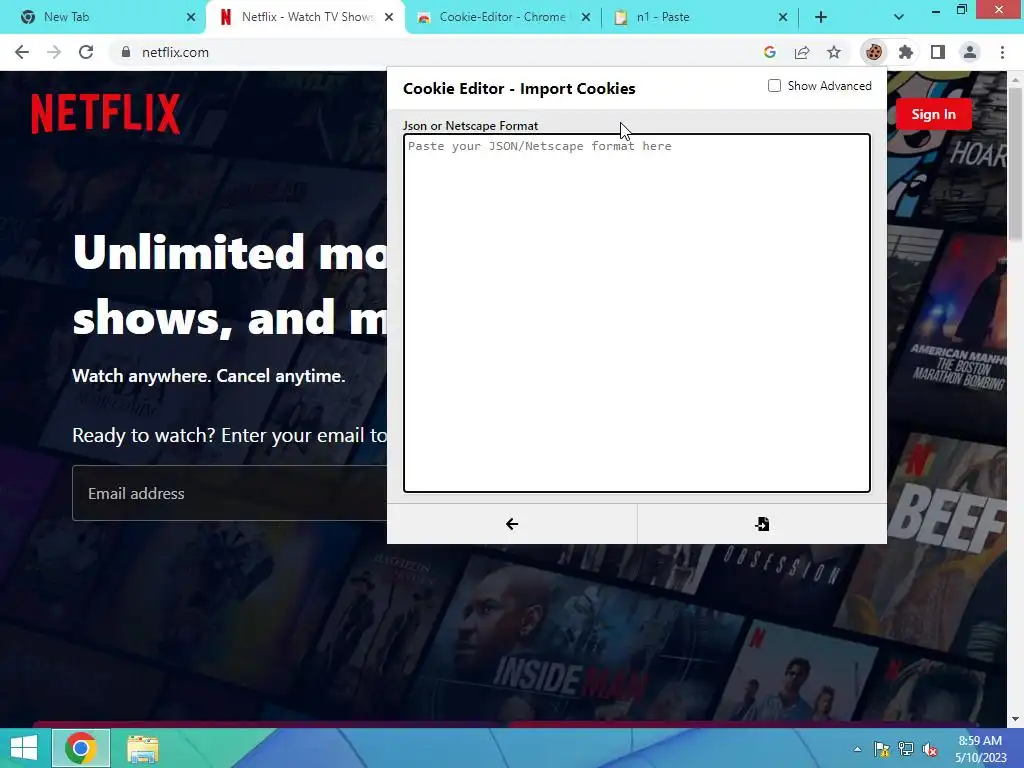Toggle the Chrome side panel icon
The width and height of the screenshot is (1024, 768).
(x=938, y=52)
